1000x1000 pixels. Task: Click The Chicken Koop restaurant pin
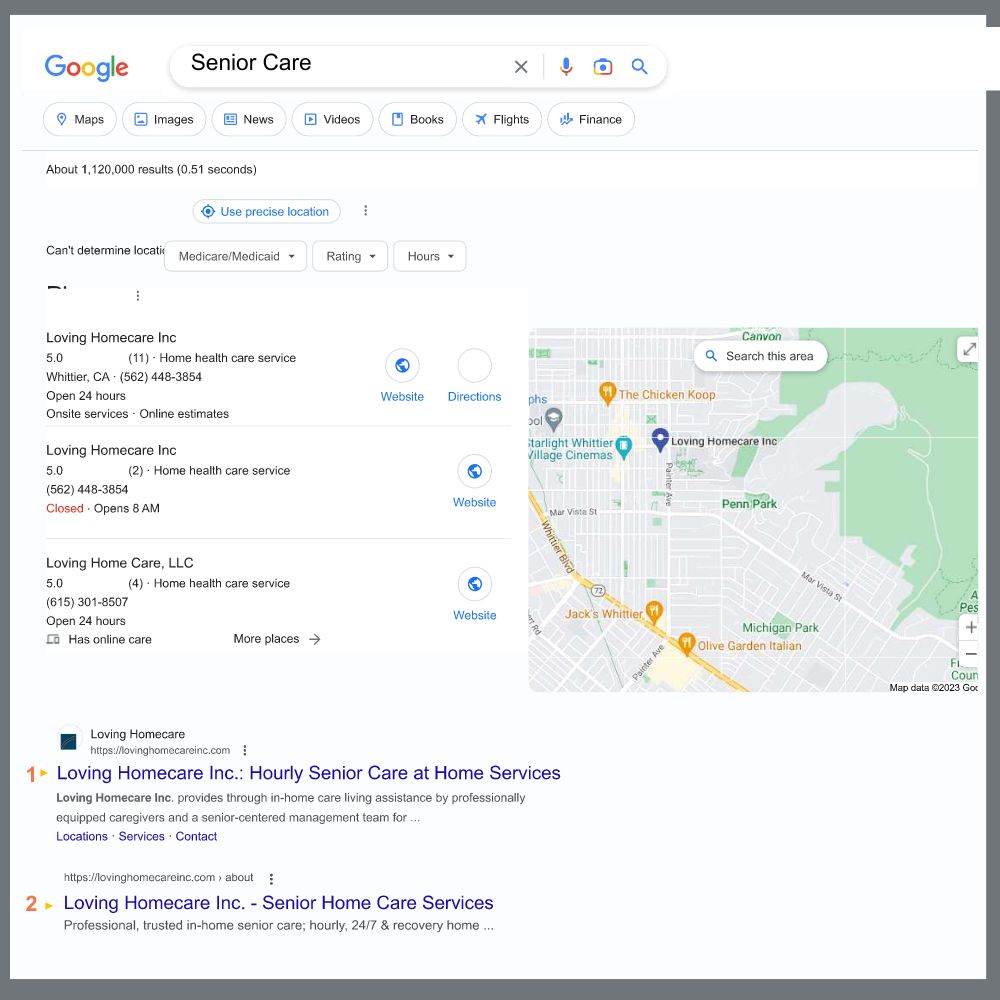pos(607,392)
